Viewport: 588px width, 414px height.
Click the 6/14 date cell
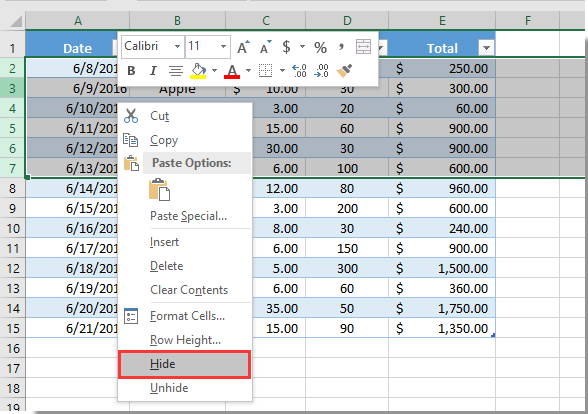(72, 188)
